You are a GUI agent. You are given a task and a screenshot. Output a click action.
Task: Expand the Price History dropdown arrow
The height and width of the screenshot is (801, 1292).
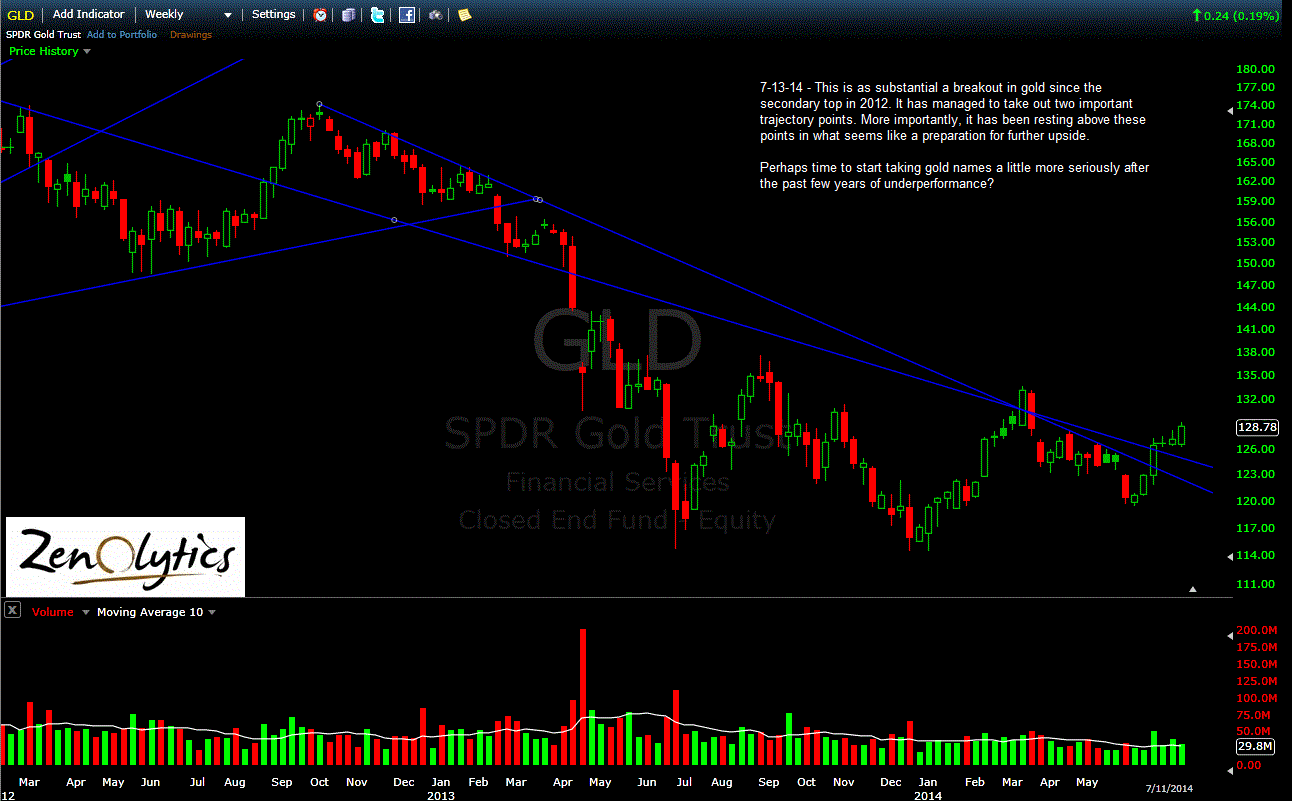87,51
